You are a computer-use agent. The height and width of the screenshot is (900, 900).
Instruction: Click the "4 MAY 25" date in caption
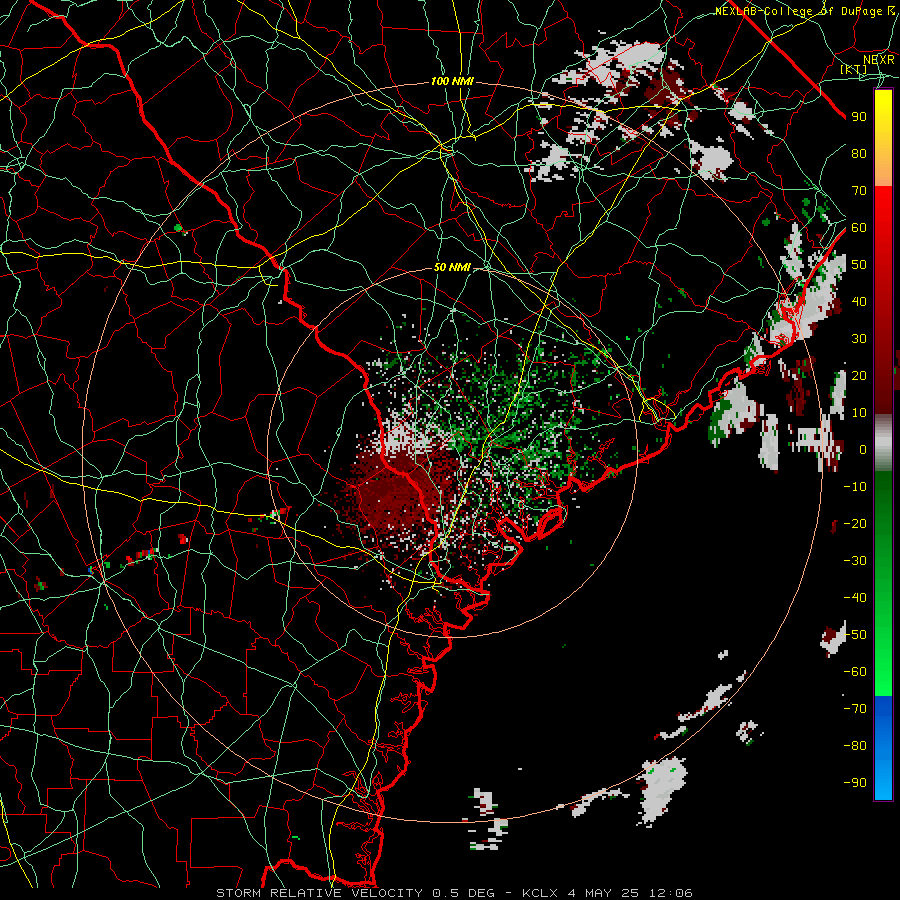point(604,893)
